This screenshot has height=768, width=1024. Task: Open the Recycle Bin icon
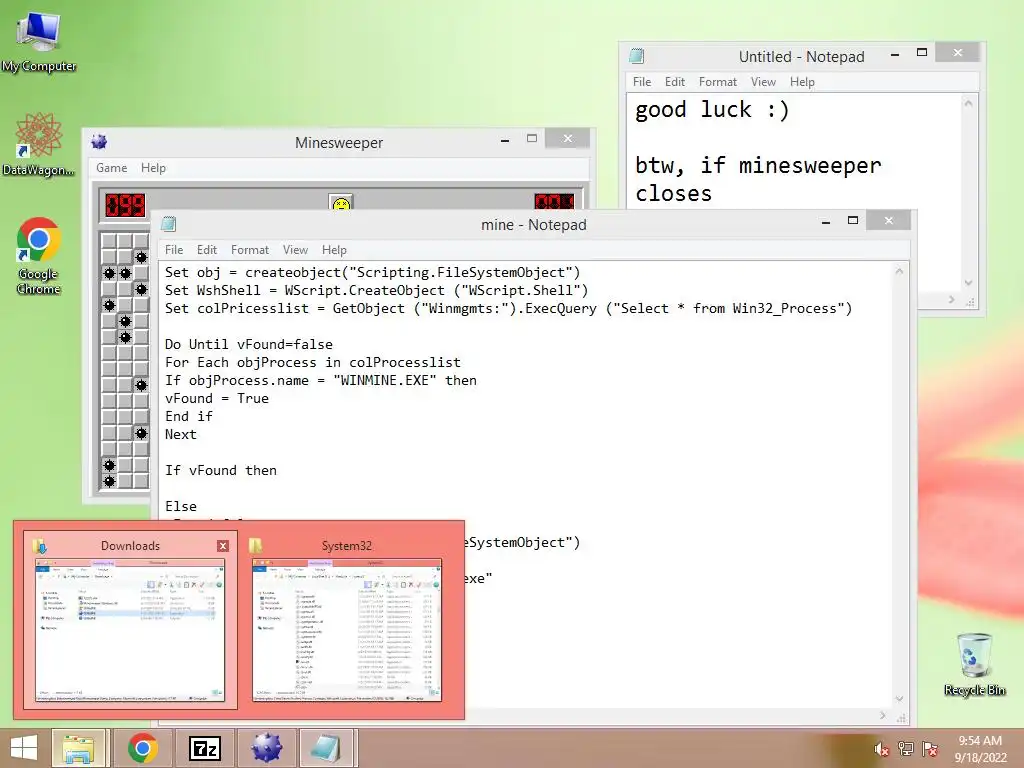(974, 664)
